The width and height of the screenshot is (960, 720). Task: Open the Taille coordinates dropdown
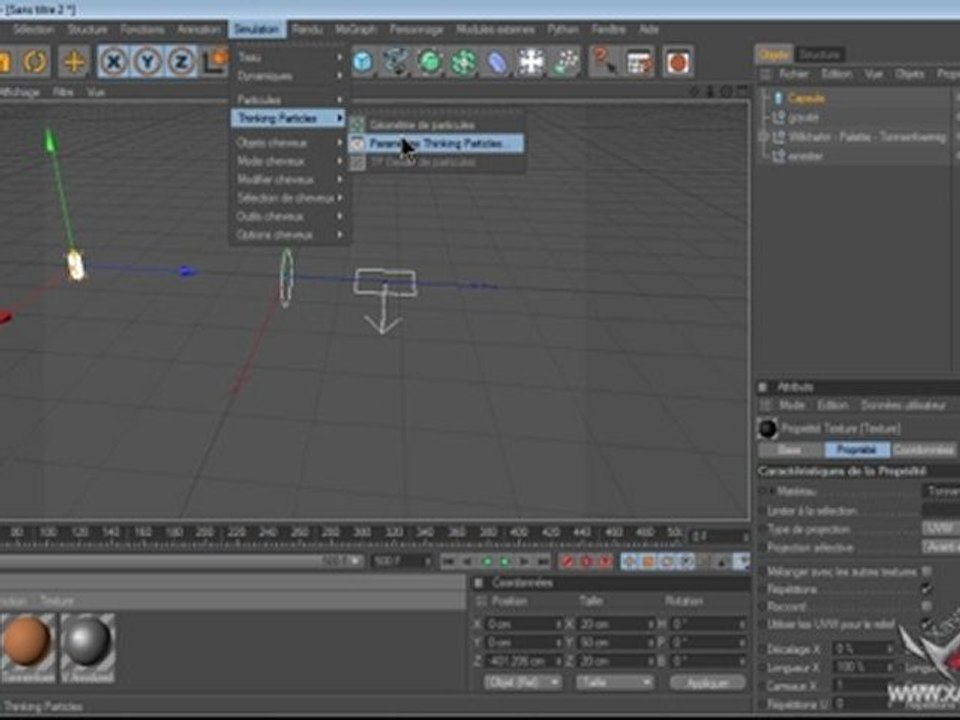[614, 682]
